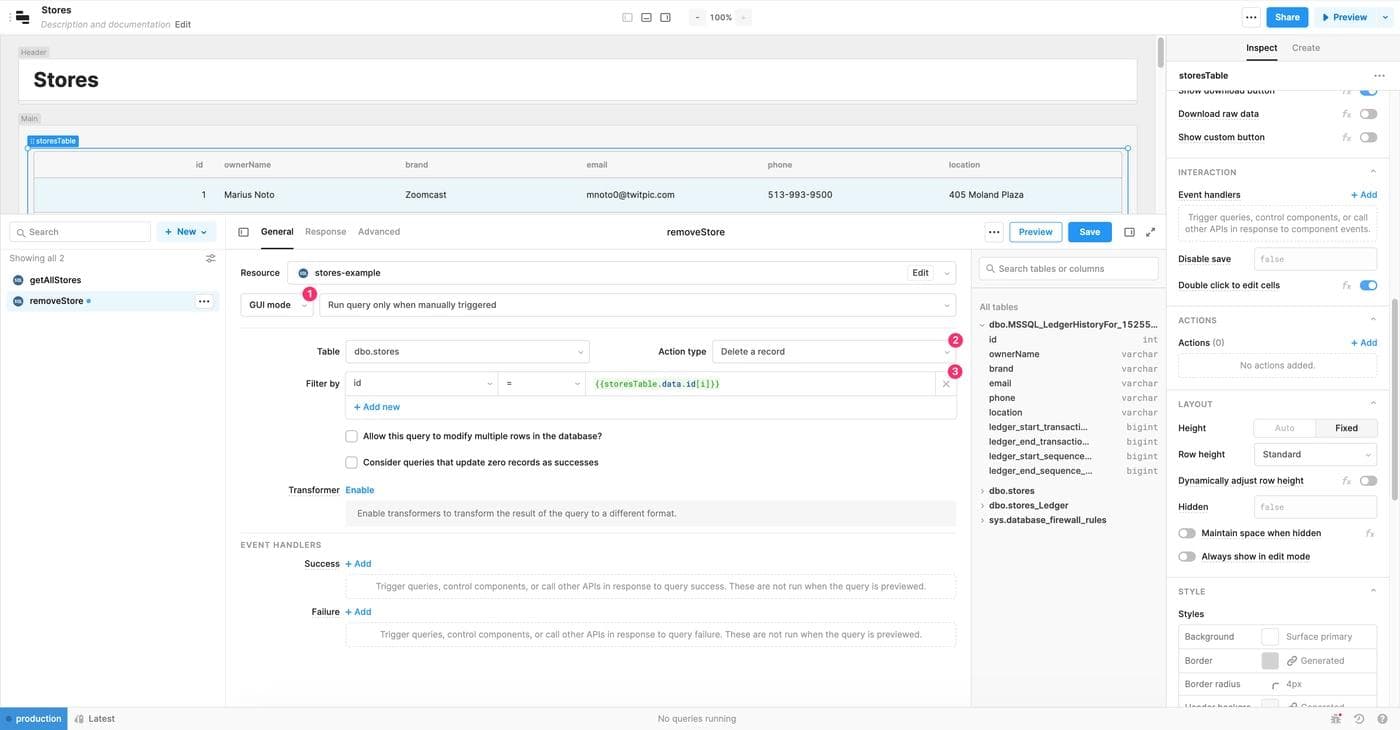
Task: Switch to the Response tab
Action: pos(325,232)
